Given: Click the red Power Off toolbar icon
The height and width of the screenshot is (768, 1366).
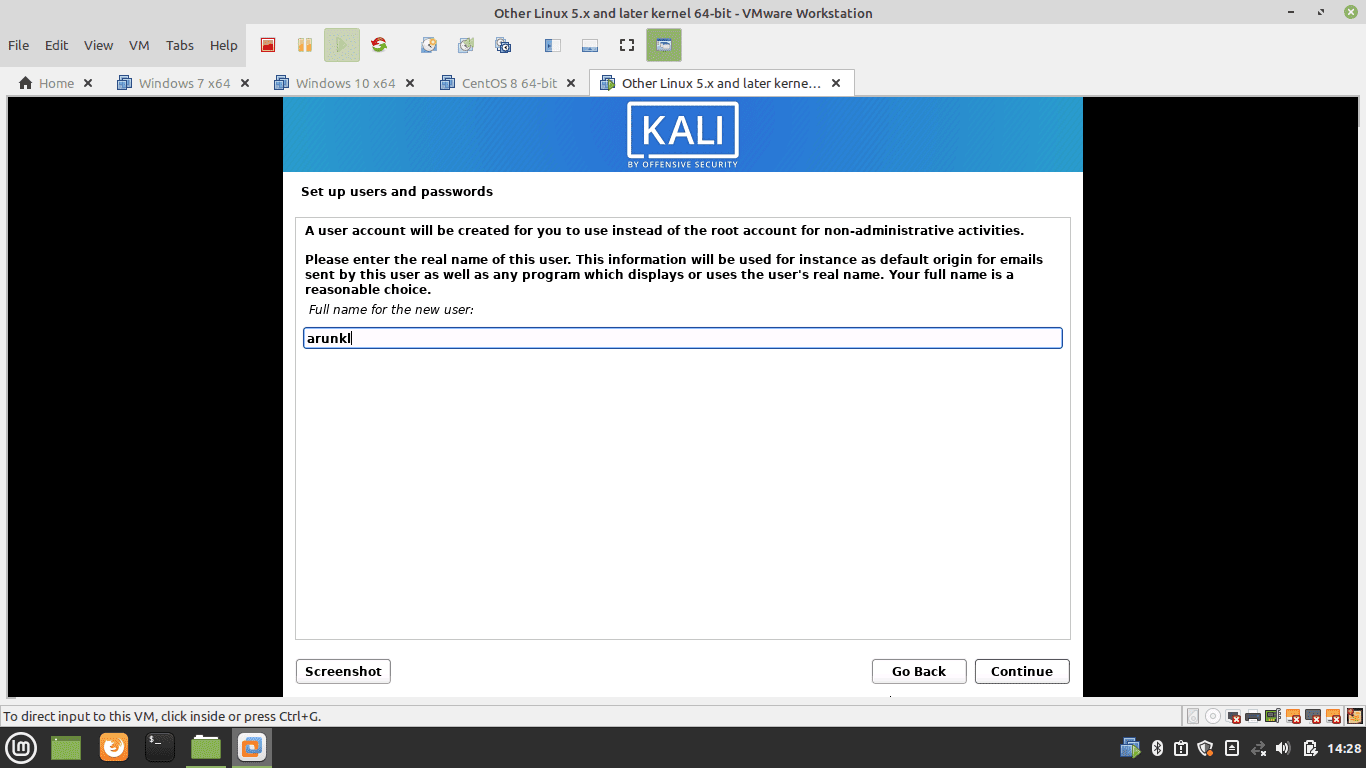Looking at the screenshot, I should [x=267, y=45].
